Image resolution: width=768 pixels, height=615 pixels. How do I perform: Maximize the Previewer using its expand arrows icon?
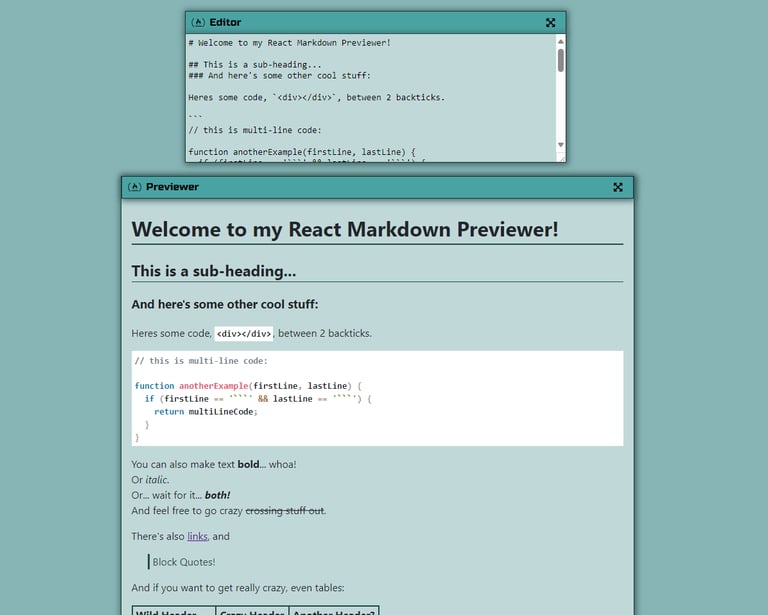click(618, 187)
